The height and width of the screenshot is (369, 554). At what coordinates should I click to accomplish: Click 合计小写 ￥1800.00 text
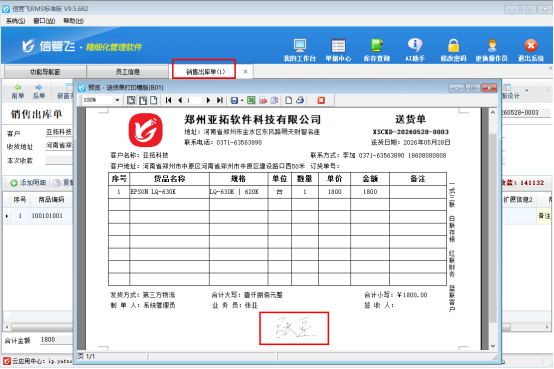click(395, 295)
